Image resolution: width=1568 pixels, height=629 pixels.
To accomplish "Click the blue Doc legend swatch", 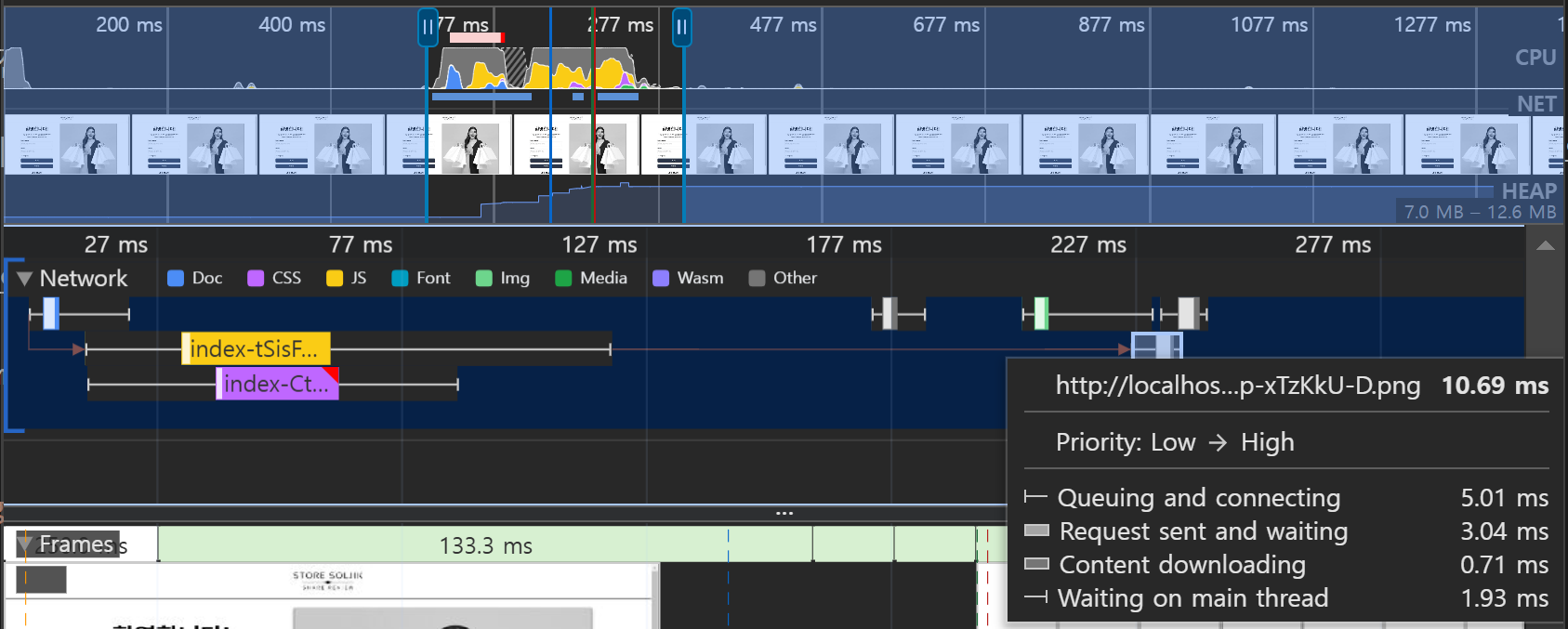I will (176, 279).
